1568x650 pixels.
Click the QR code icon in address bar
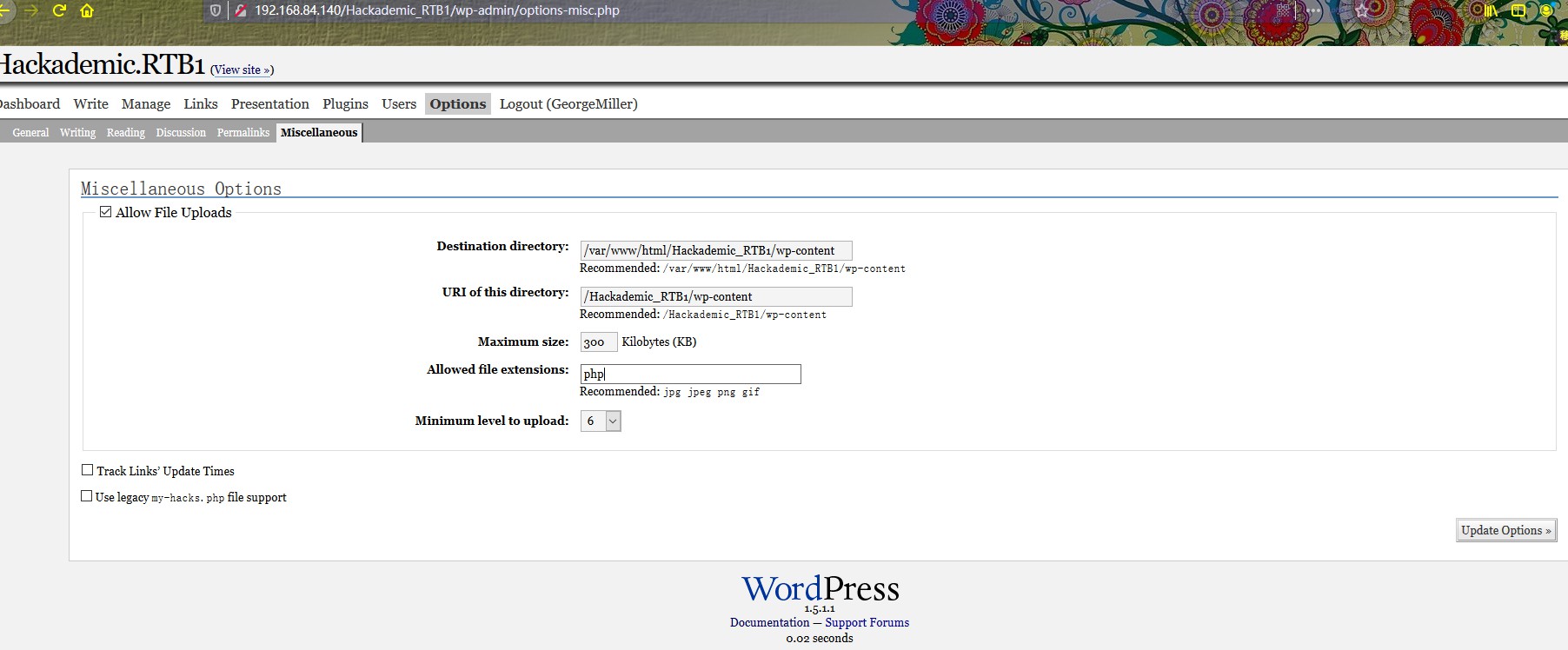click(x=1283, y=10)
